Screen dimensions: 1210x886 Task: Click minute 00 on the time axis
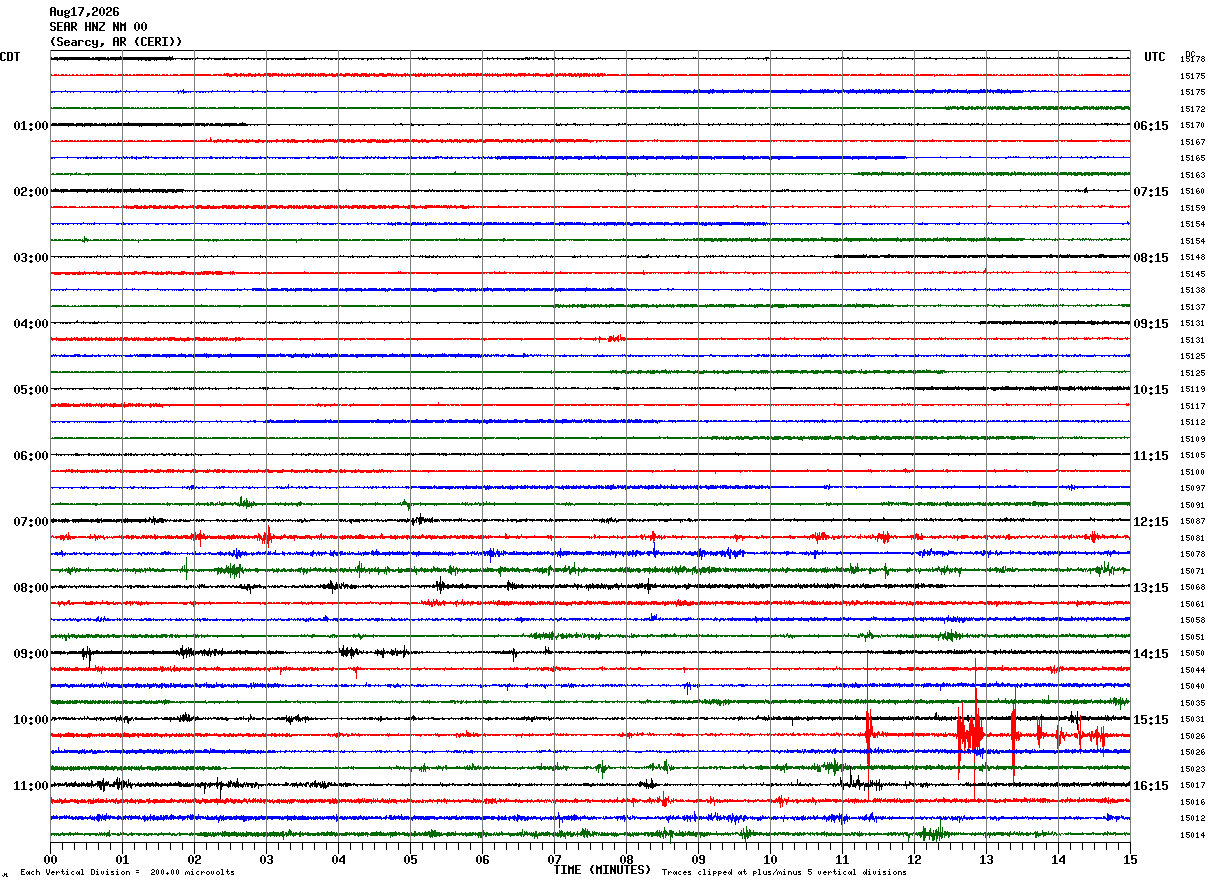[x=50, y=859]
